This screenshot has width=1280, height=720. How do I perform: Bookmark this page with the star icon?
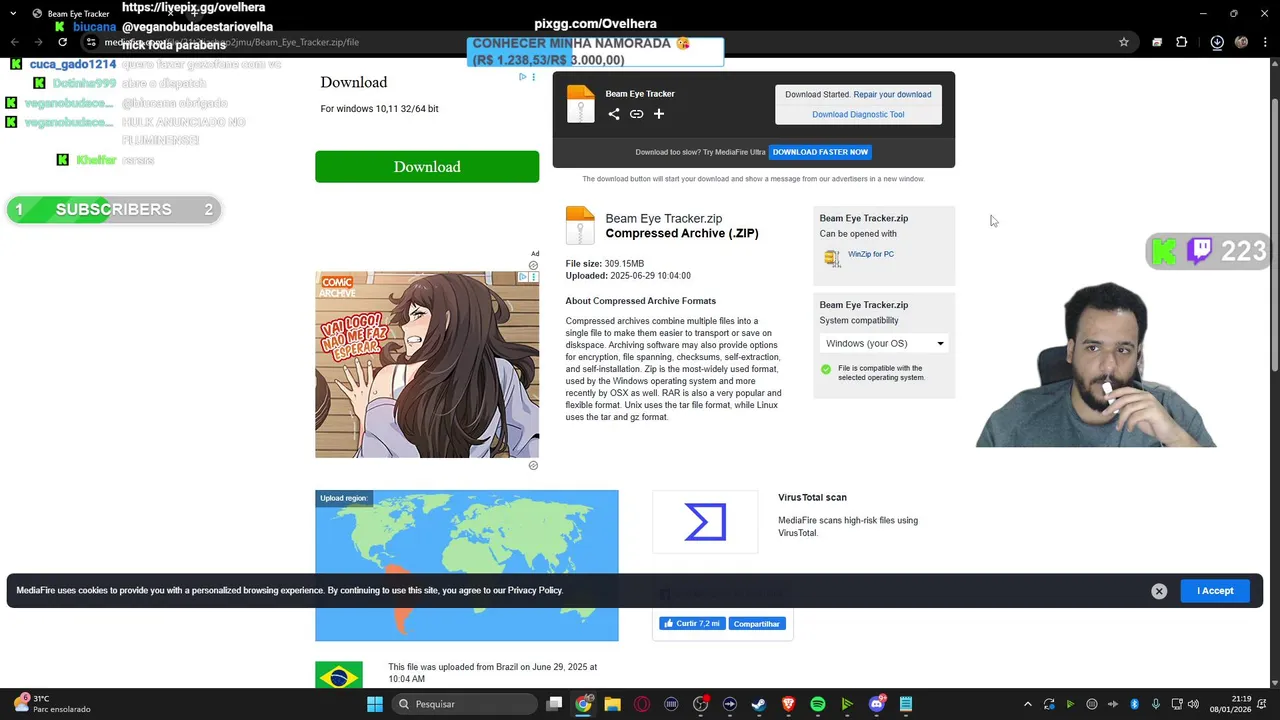click(1124, 42)
